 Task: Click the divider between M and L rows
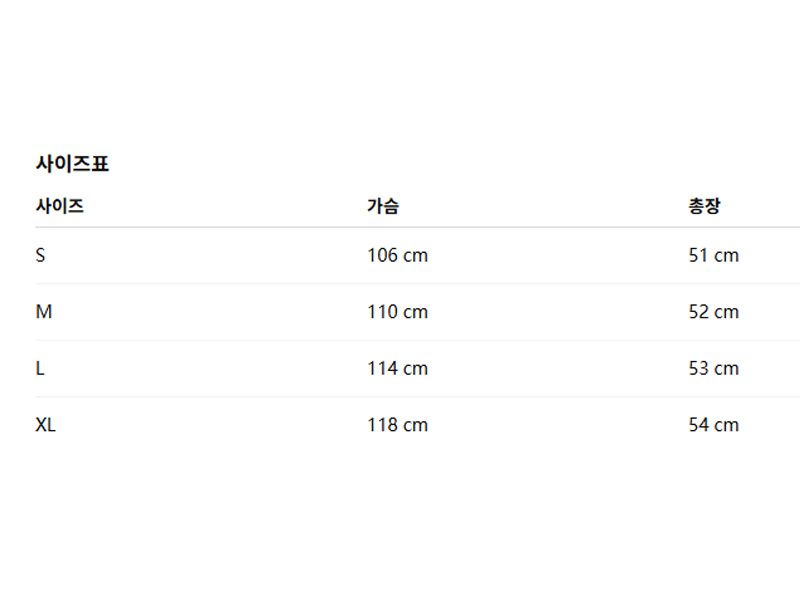coord(400,340)
